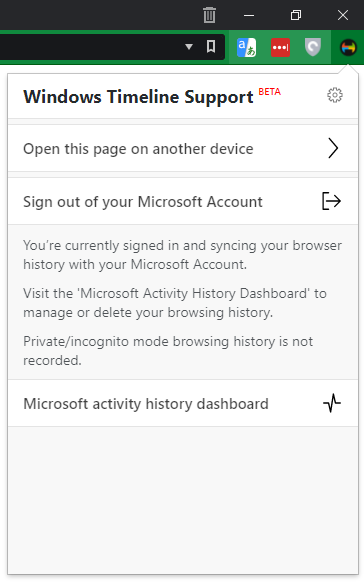Open the settings gear in the popup header
This screenshot has height=582, width=364.
point(335,95)
